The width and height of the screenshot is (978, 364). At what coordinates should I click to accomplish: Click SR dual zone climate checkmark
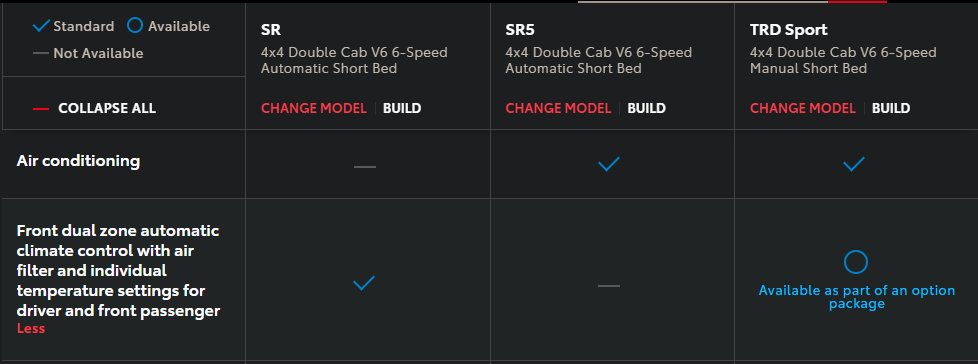point(364,283)
